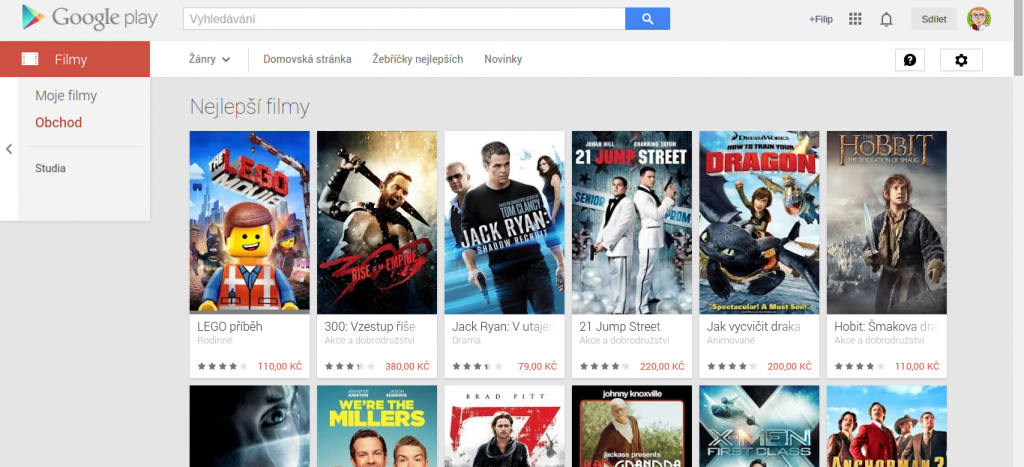The image size is (1024, 467).
Task: Open the Novinky tab
Action: (x=503, y=59)
